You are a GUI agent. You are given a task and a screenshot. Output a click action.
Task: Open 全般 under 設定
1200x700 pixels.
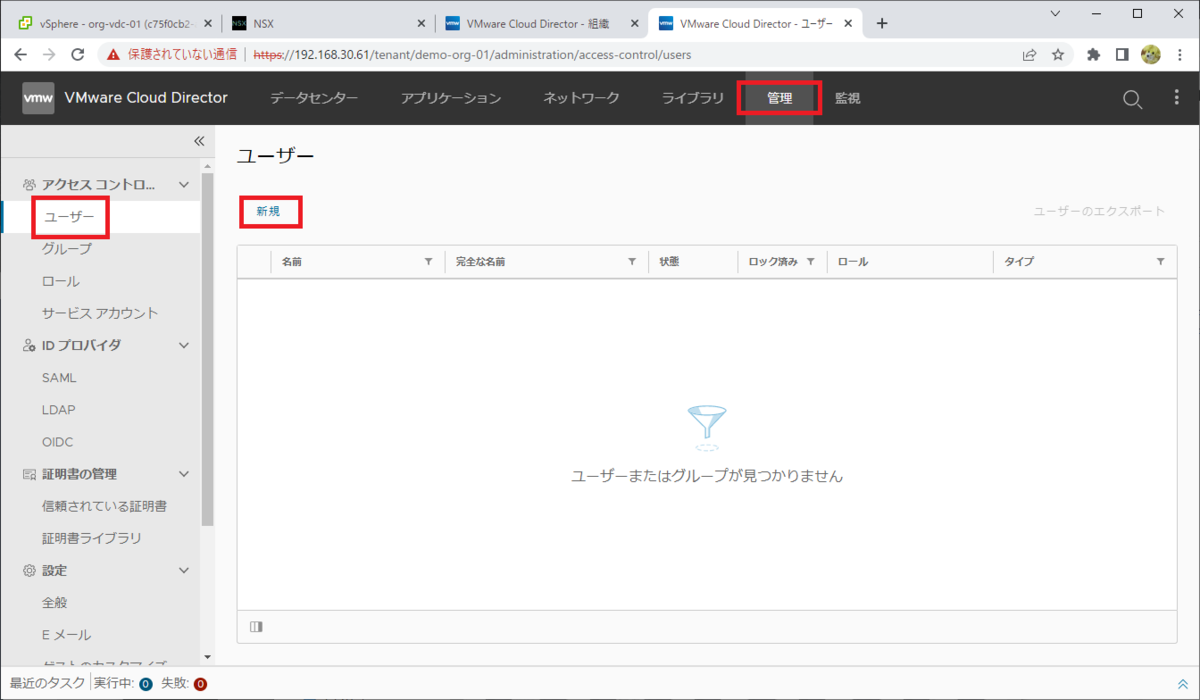click(x=54, y=603)
